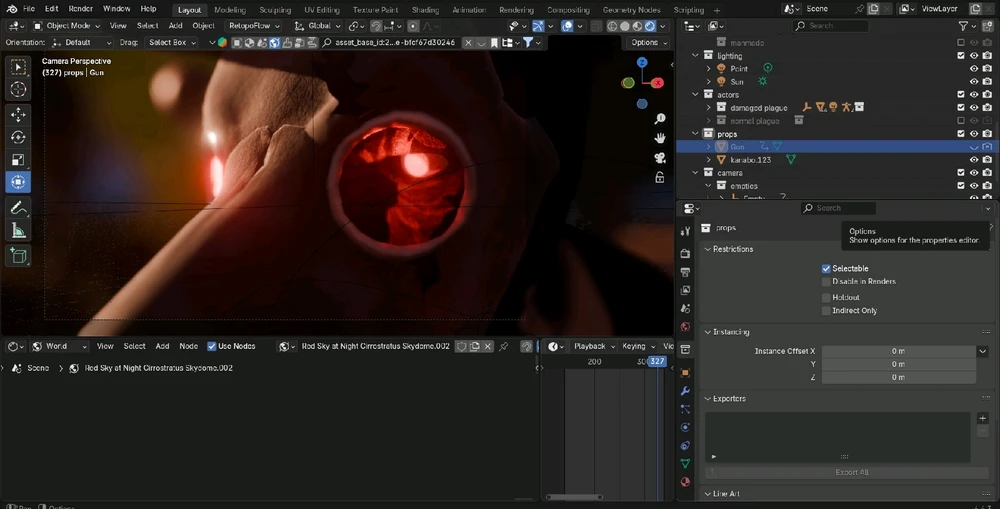Click the pan view hand icon

(660, 138)
